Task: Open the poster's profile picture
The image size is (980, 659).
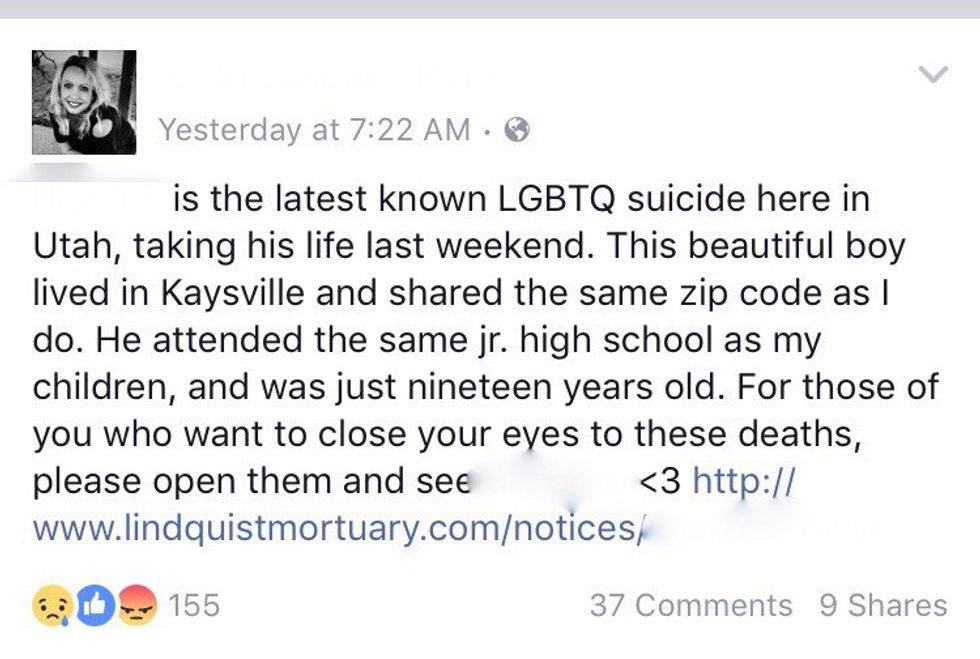Action: coord(84,102)
